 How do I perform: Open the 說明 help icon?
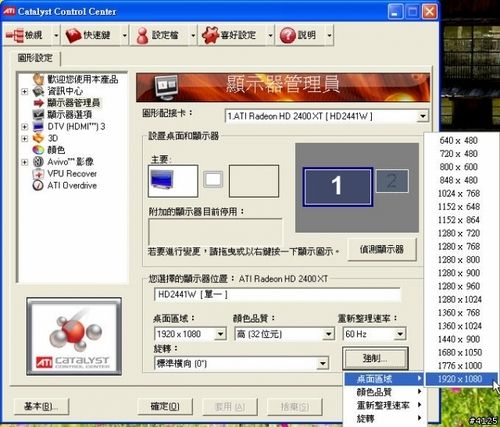pyautogui.click(x=287, y=35)
